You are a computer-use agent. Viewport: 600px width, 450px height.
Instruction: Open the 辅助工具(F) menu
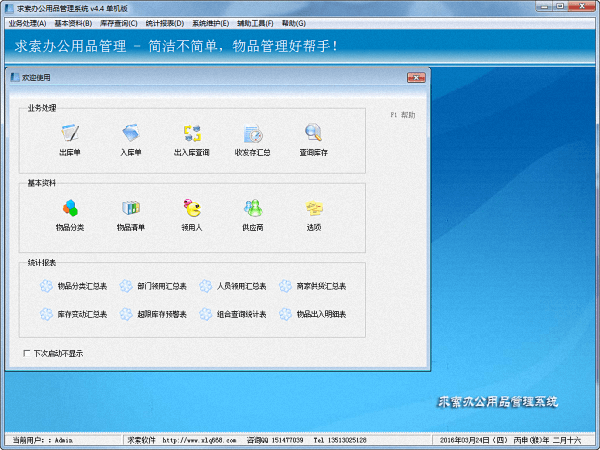255,24
